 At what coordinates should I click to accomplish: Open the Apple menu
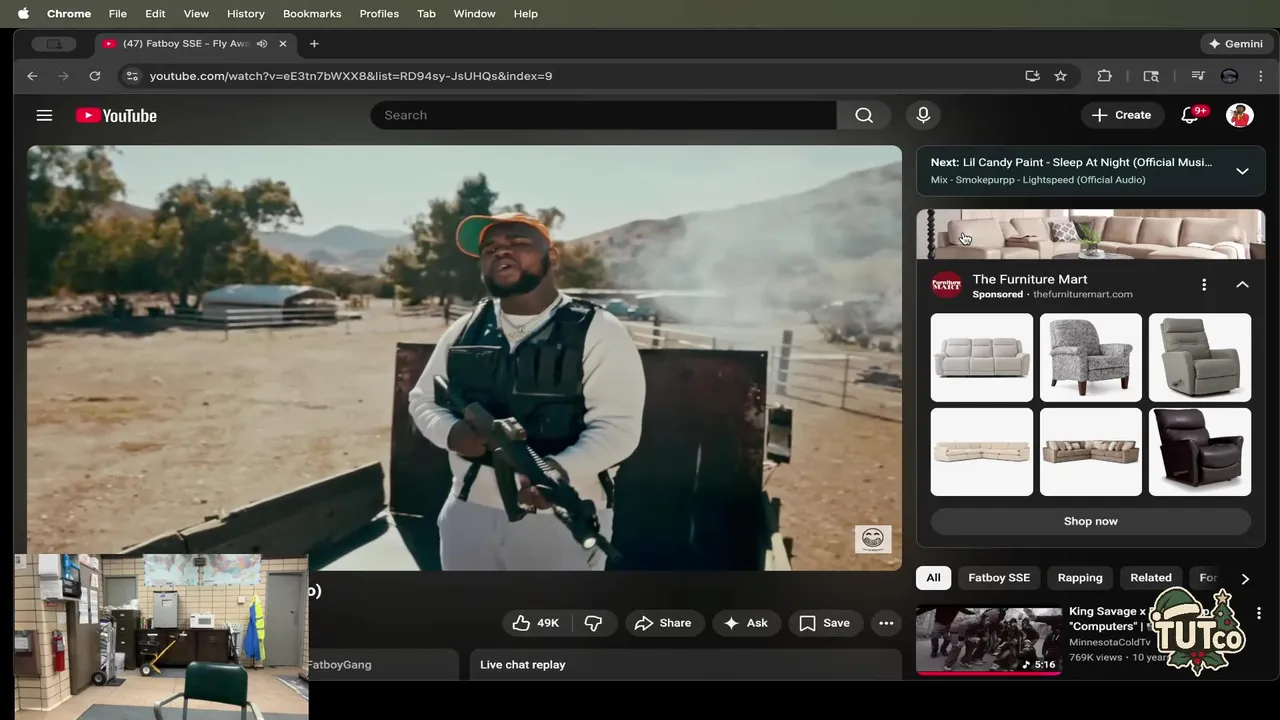pos(23,13)
